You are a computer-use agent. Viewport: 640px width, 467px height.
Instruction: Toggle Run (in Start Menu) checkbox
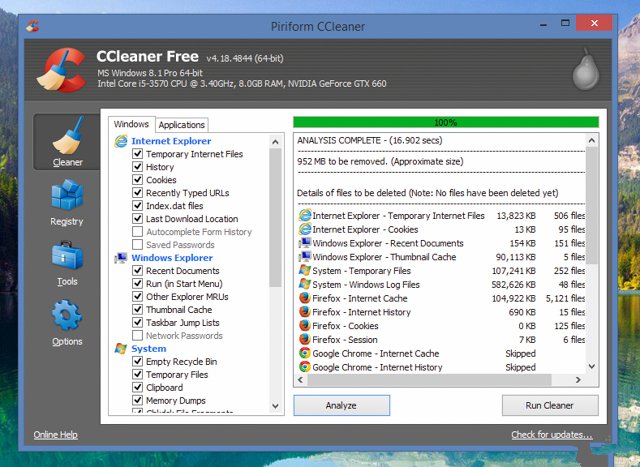click(138, 284)
